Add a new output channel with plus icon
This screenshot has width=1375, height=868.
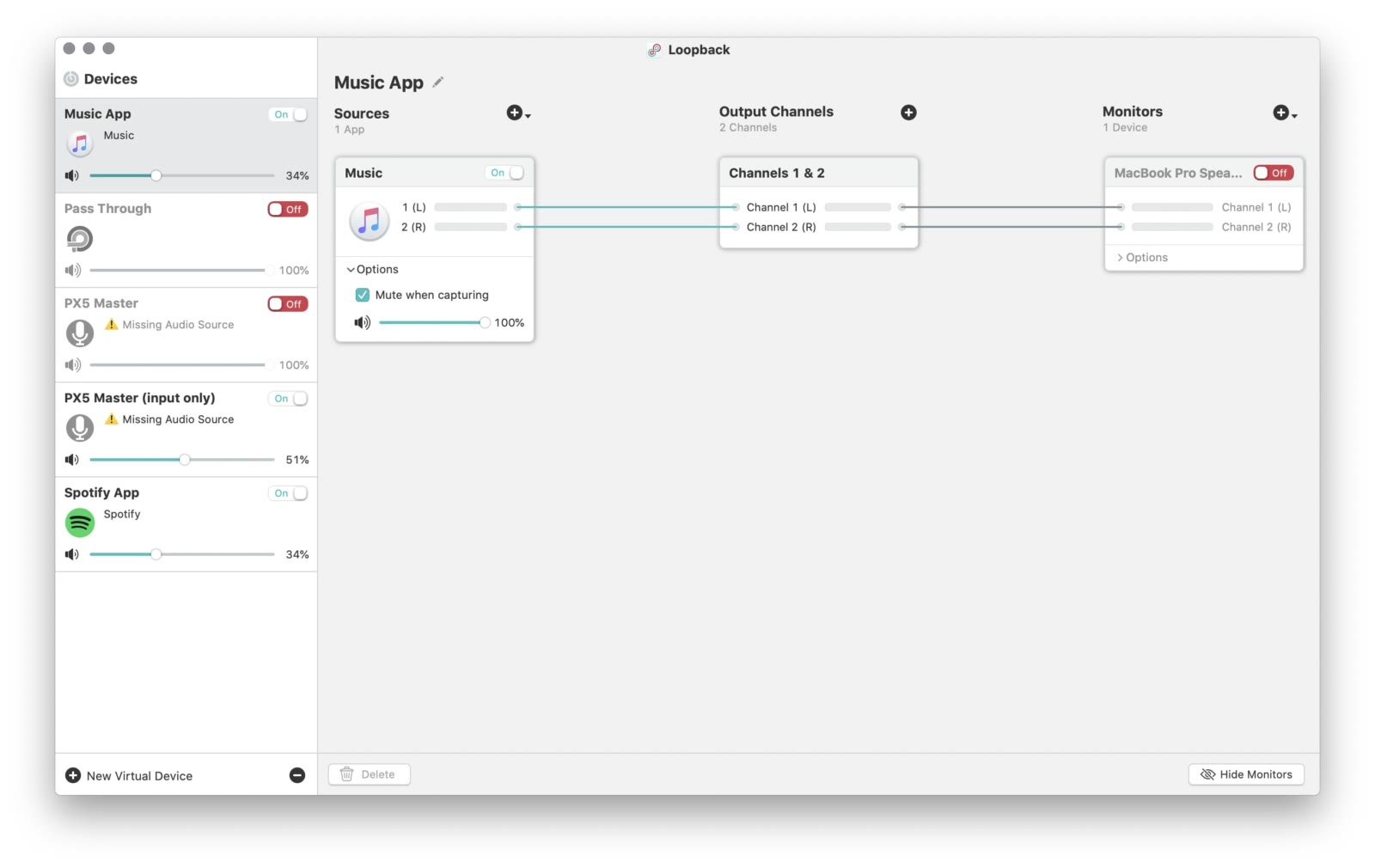908,113
